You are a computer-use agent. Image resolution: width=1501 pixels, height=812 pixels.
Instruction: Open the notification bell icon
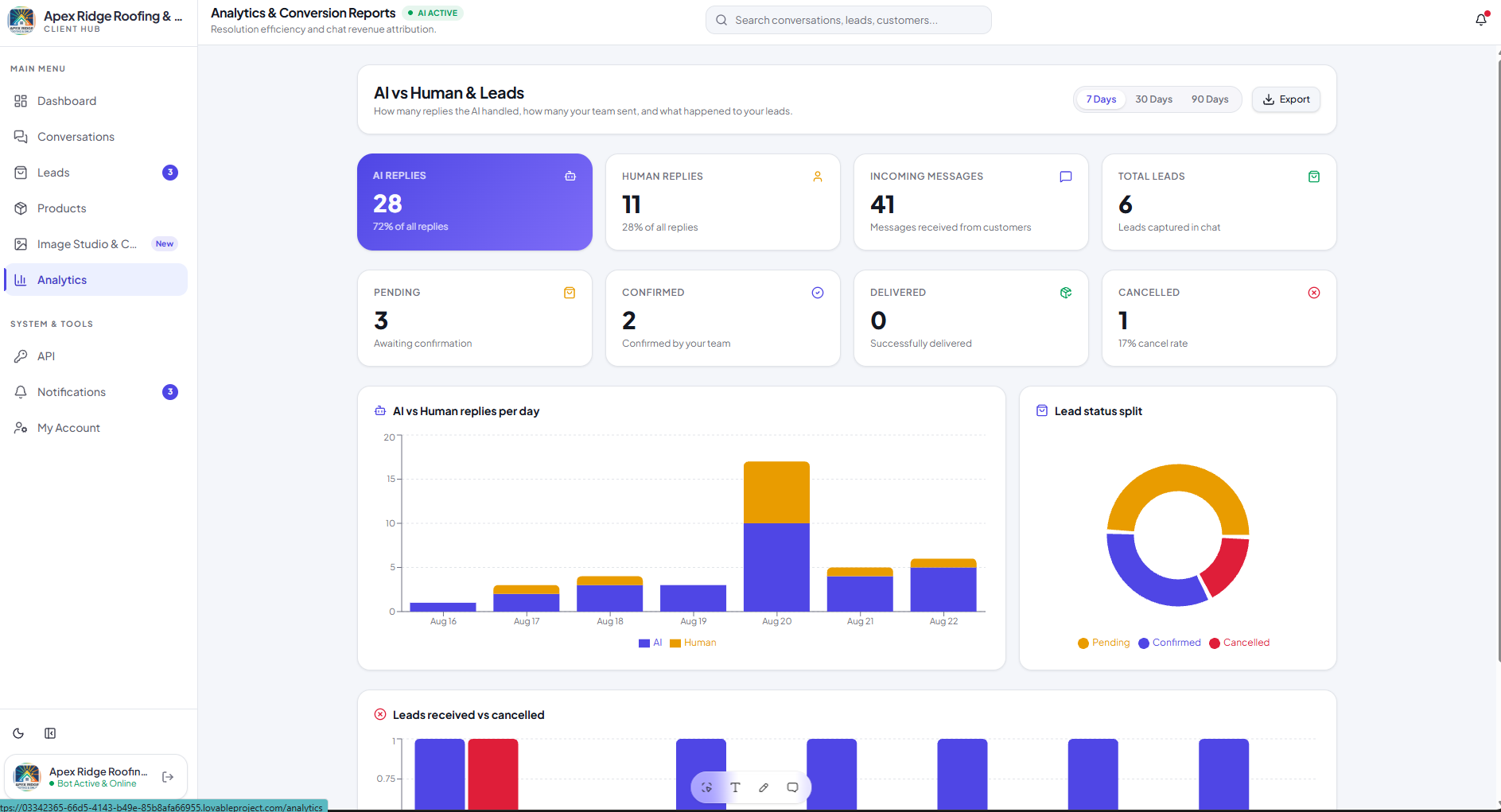tap(1481, 20)
